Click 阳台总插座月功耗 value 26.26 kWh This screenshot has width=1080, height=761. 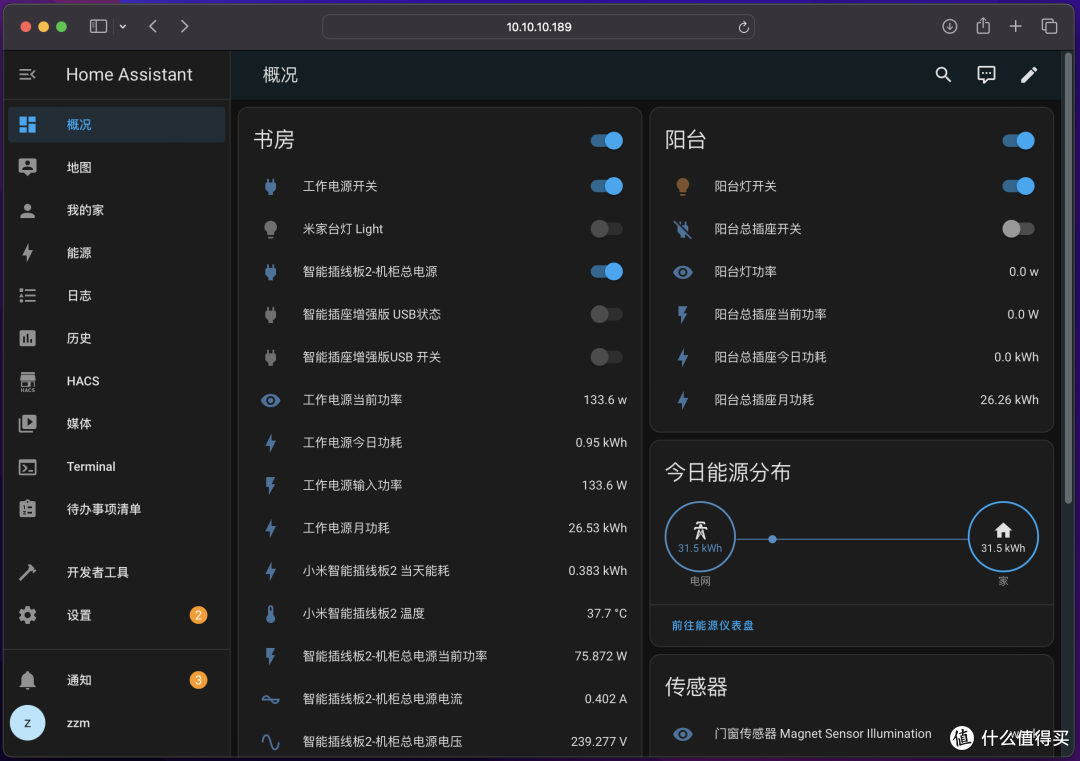(x=1009, y=400)
